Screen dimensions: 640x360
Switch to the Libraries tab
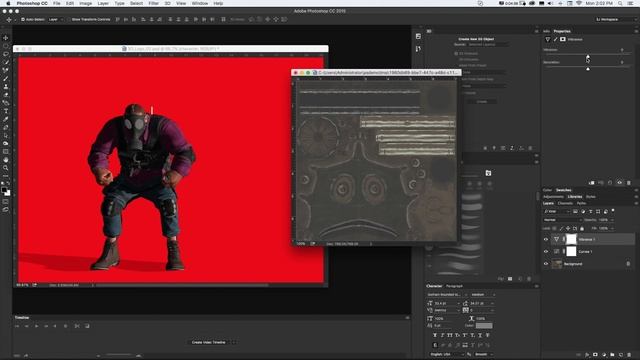[x=575, y=197]
